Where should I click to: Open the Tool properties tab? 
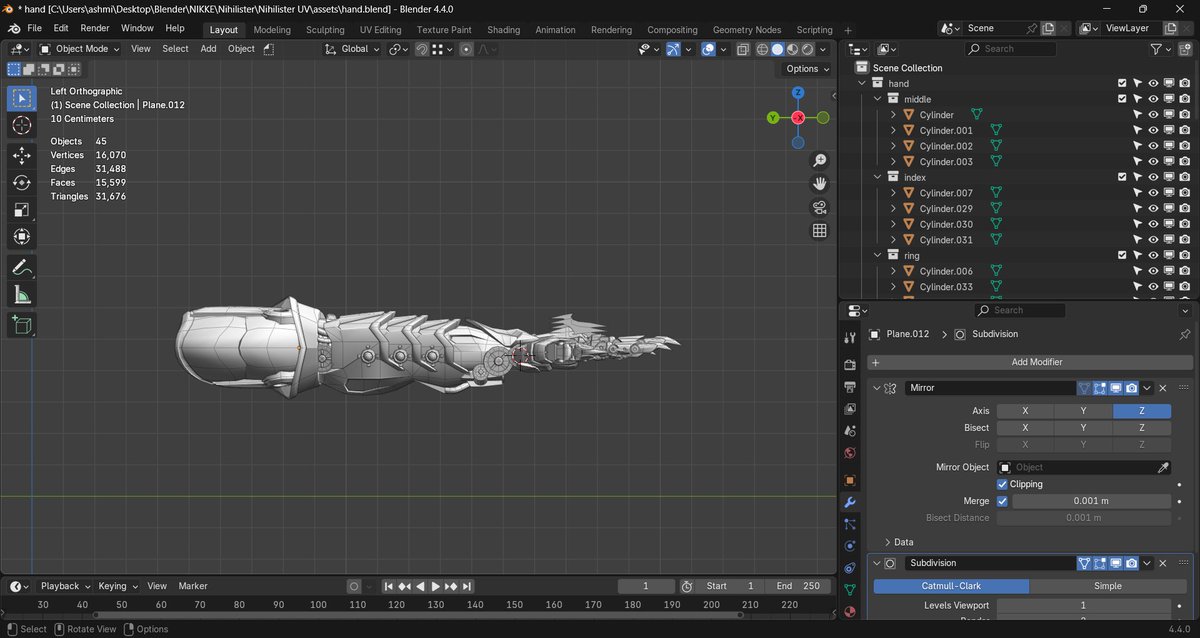pyautogui.click(x=850, y=338)
